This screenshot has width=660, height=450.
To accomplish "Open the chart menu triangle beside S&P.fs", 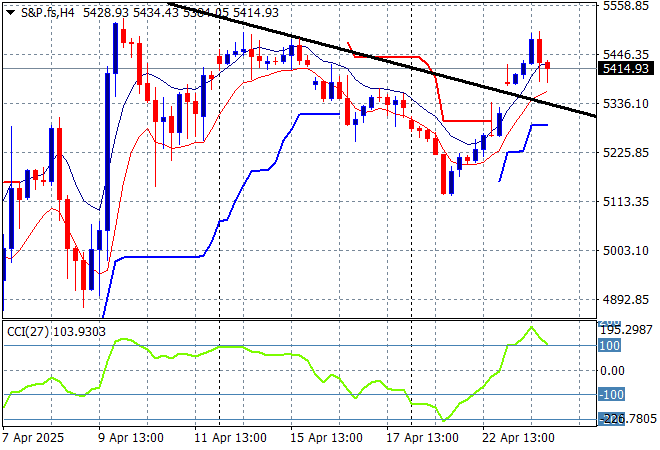I will pos(11,13).
